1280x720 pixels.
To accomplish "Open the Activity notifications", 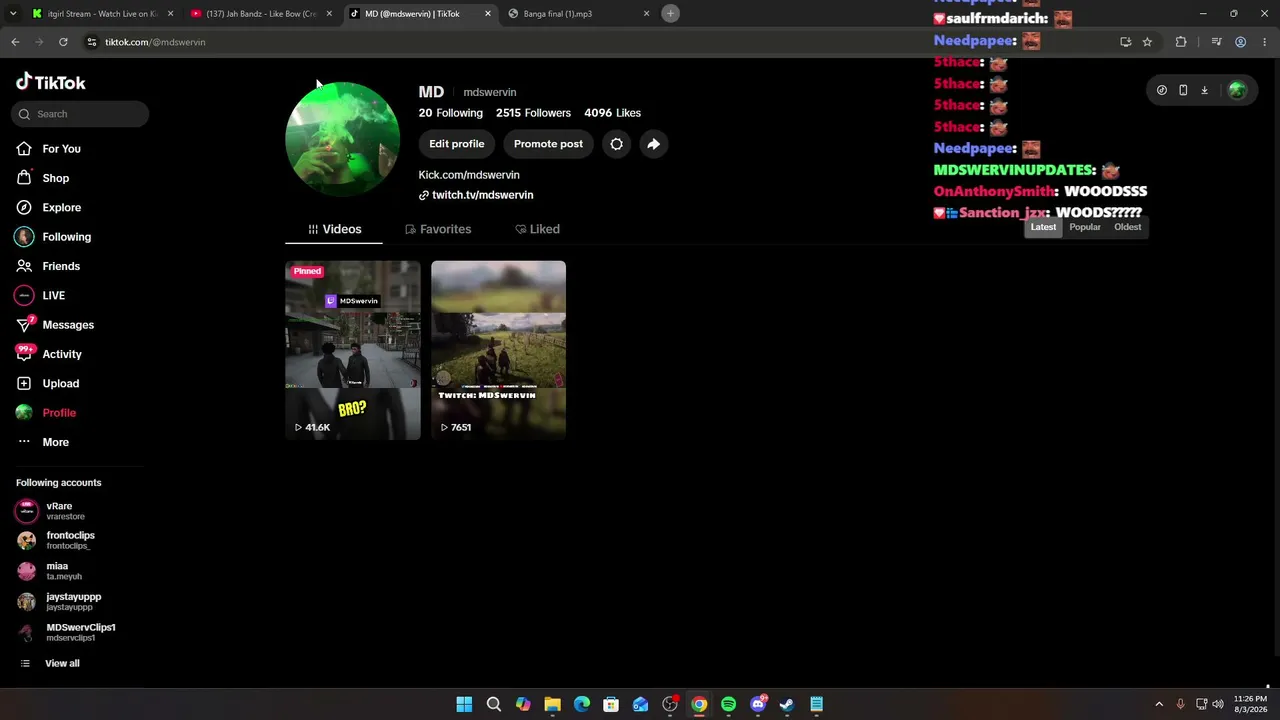I will coord(48,354).
